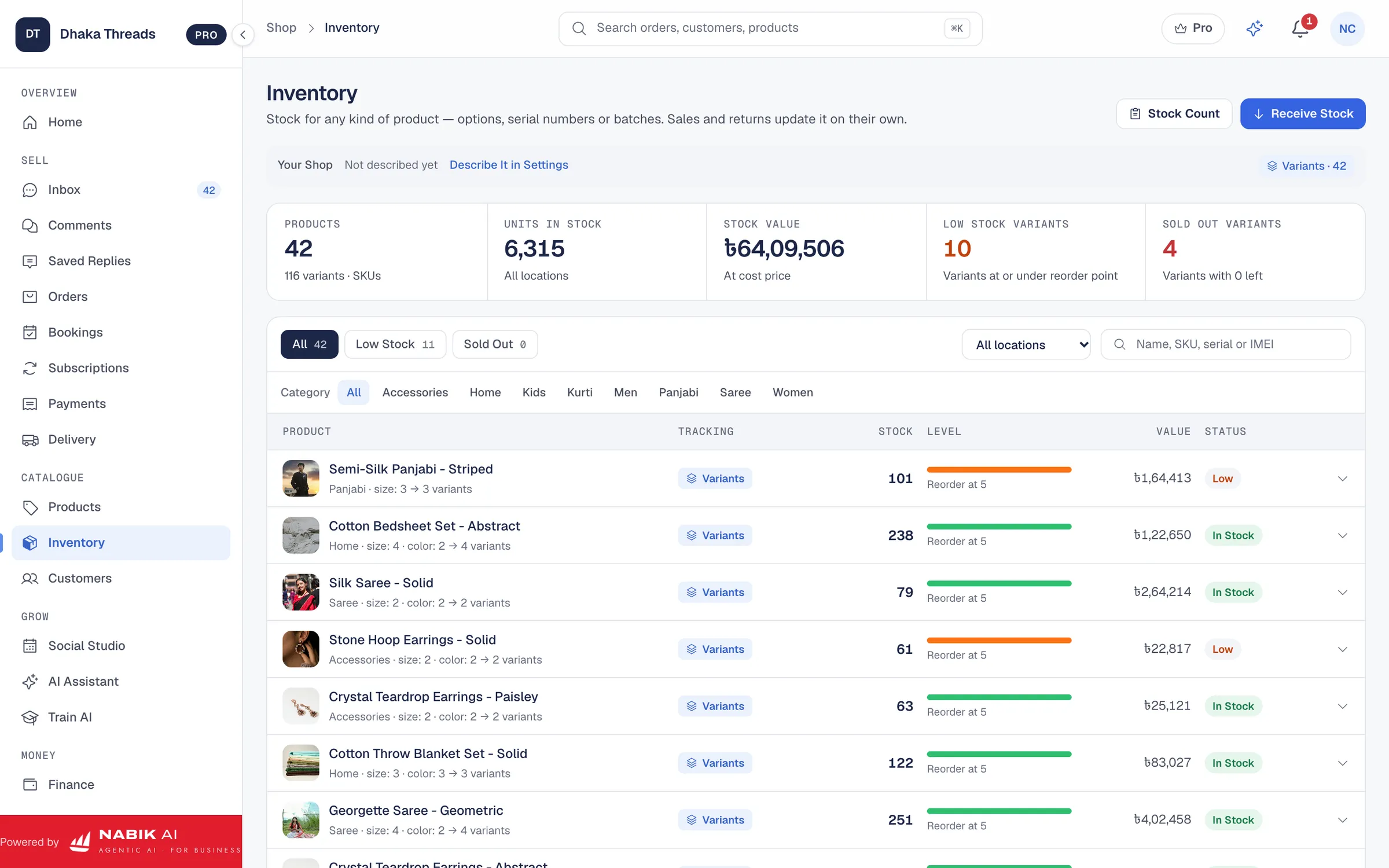Open Payments section
The width and height of the screenshot is (1389, 868).
(x=121, y=404)
